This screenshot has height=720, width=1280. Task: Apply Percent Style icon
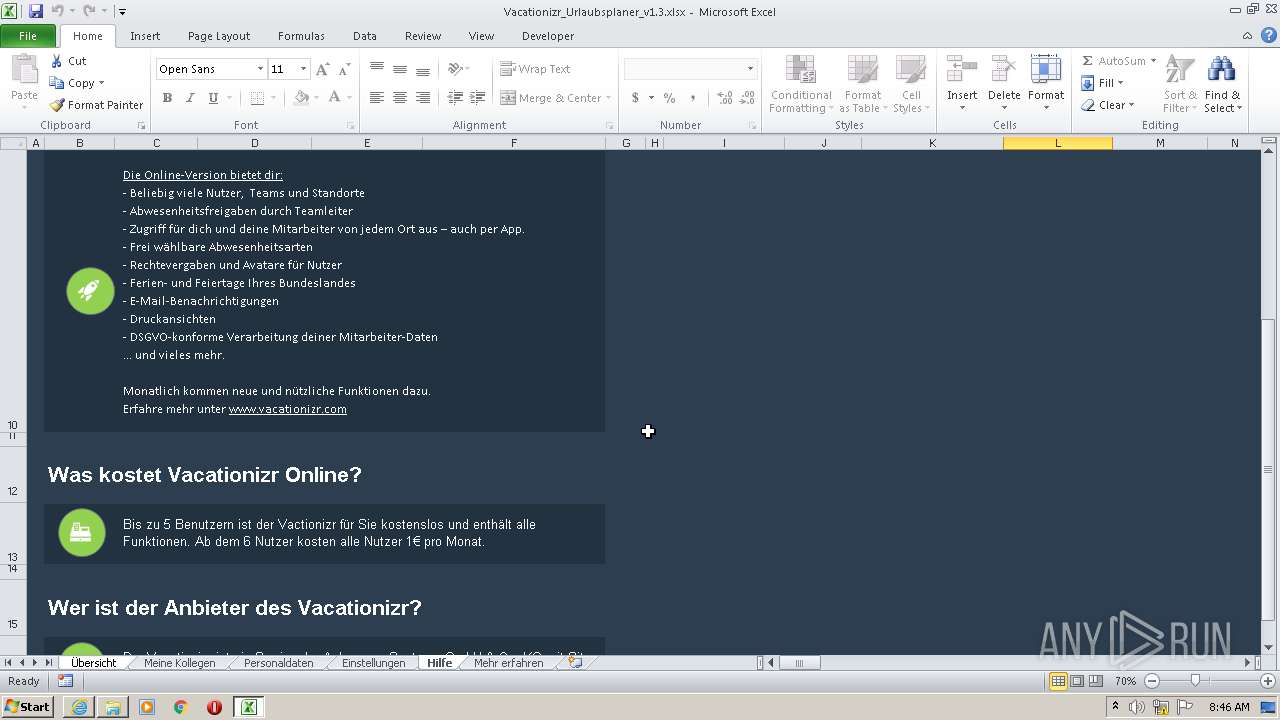click(x=669, y=98)
